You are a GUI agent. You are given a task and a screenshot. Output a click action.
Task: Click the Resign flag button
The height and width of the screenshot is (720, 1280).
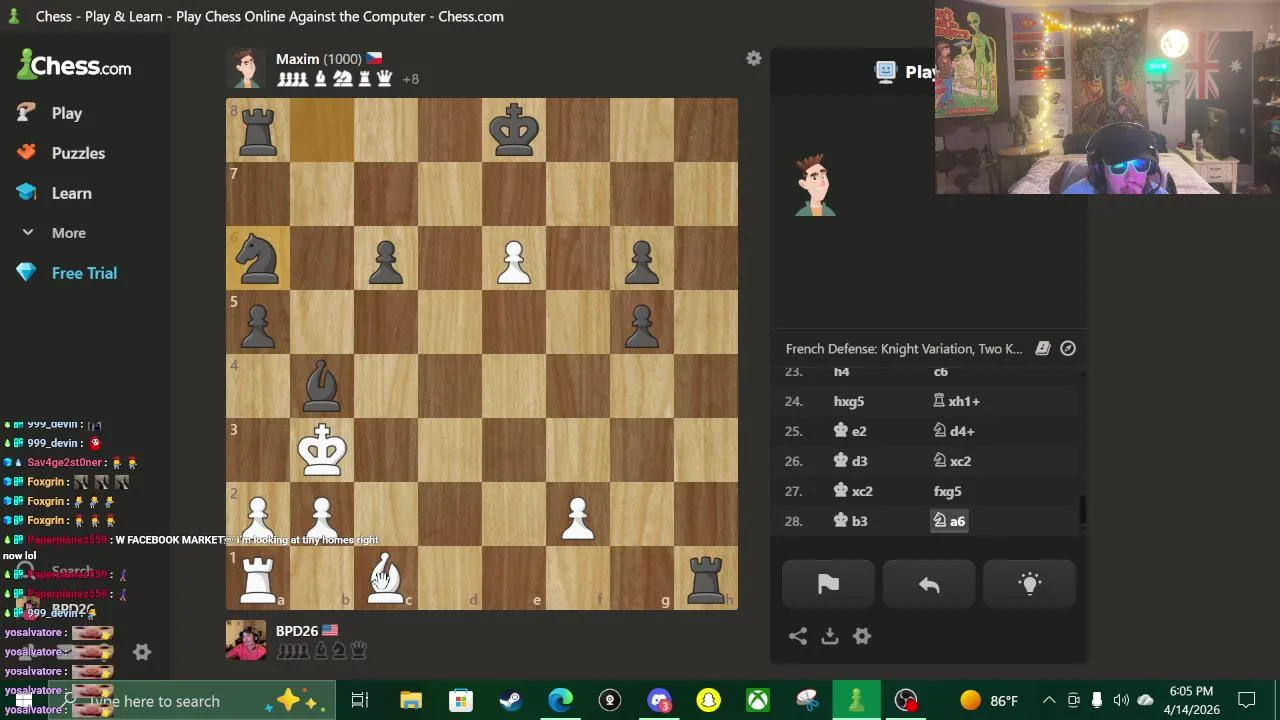point(828,585)
